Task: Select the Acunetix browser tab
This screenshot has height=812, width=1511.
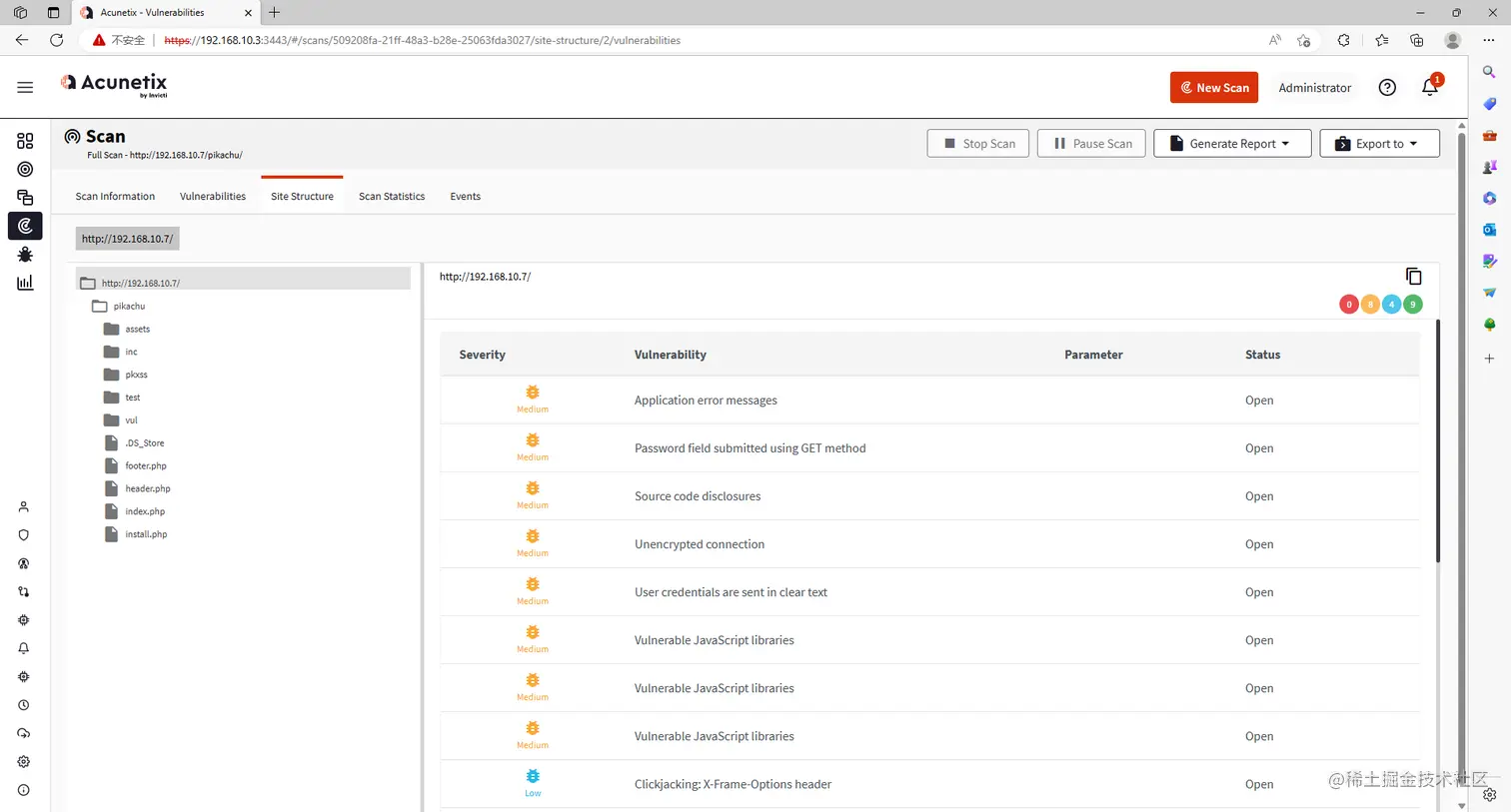Action: pyautogui.click(x=166, y=13)
